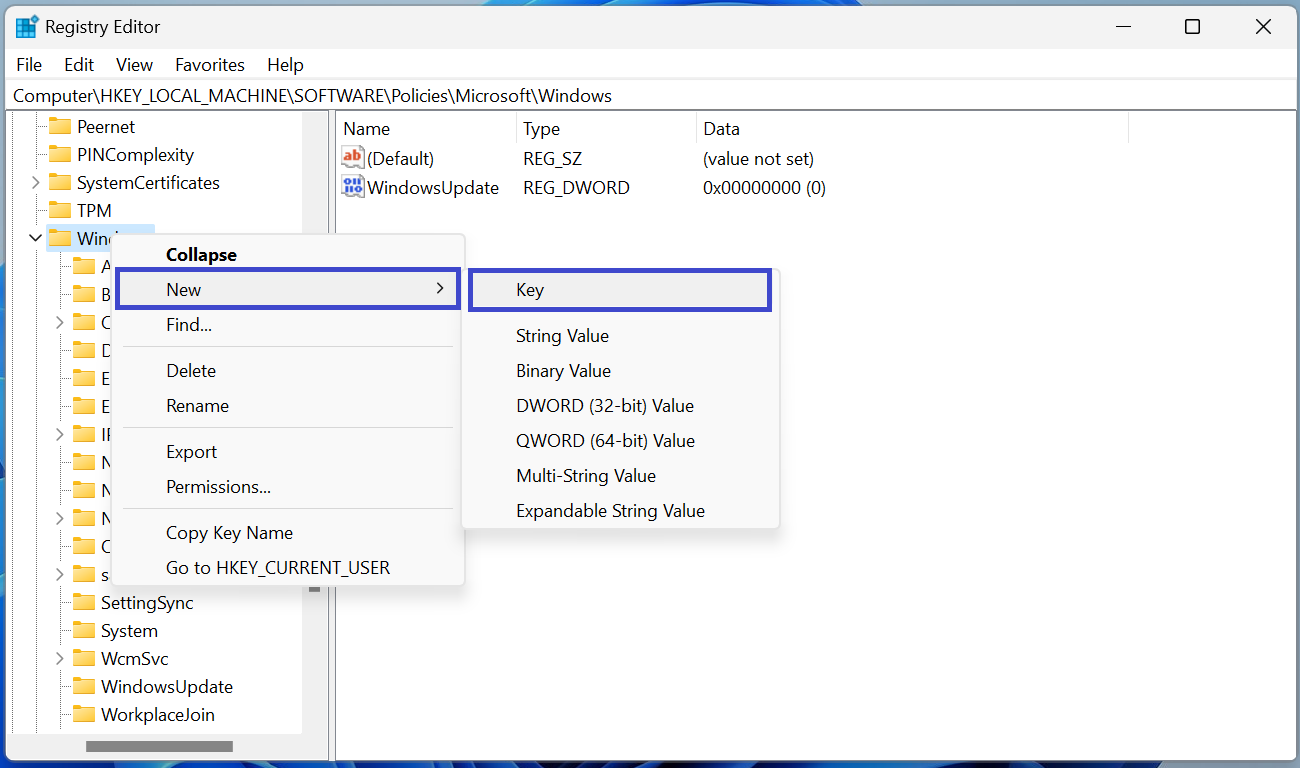Viewport: 1300px width, 768px height.
Task: Select Copy Key Name entry
Action: 229,533
